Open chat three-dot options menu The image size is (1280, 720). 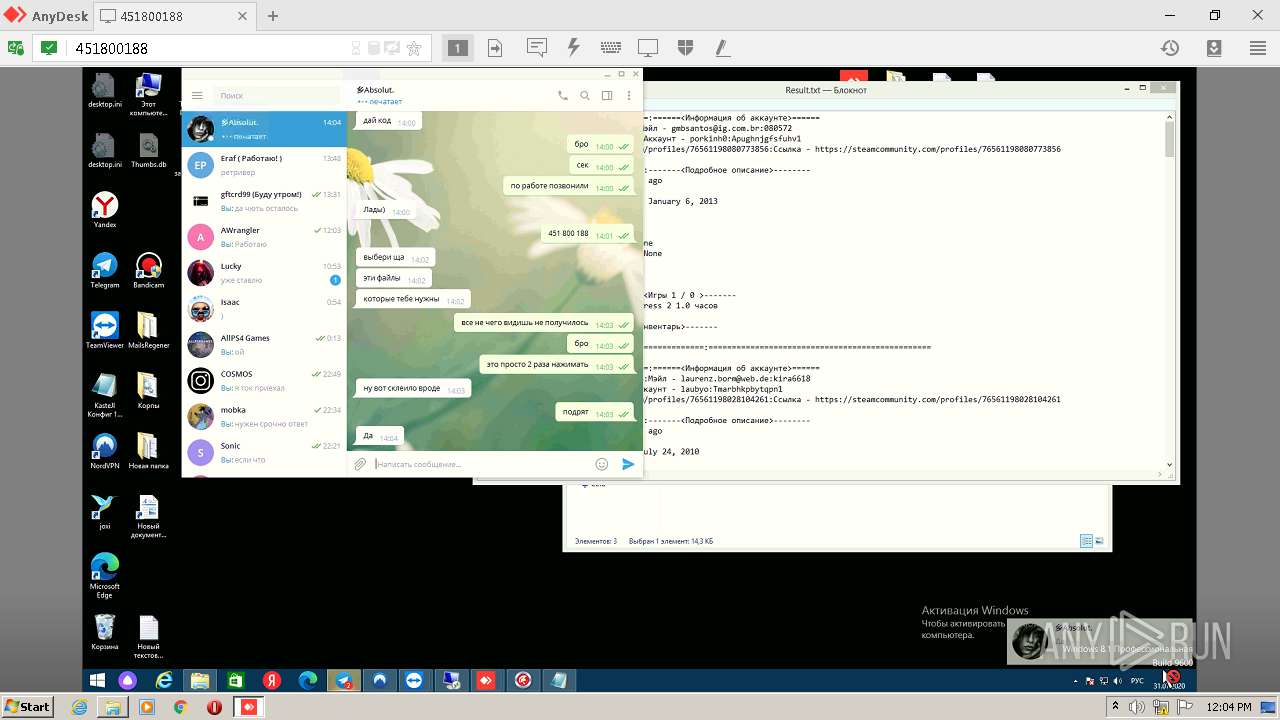[629, 96]
